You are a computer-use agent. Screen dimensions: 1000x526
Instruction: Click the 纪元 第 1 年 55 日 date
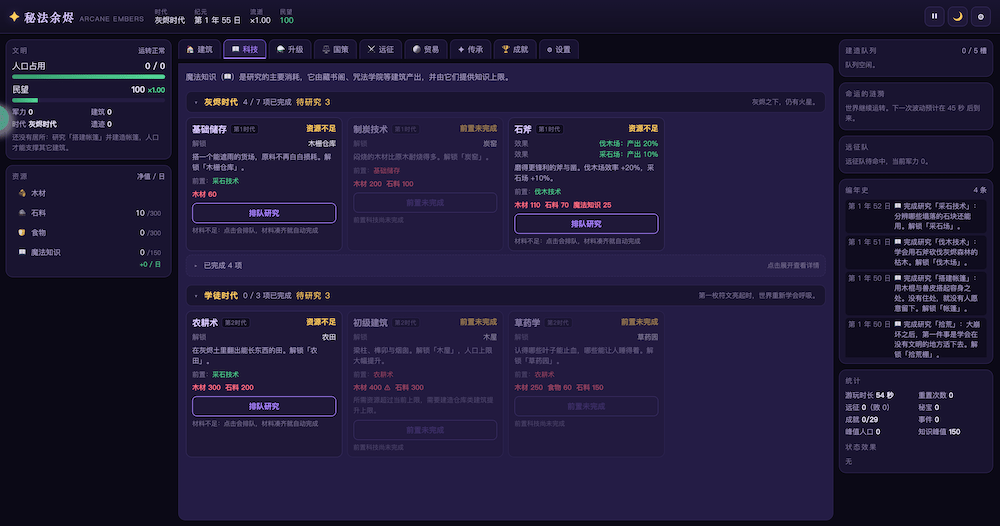click(x=217, y=17)
